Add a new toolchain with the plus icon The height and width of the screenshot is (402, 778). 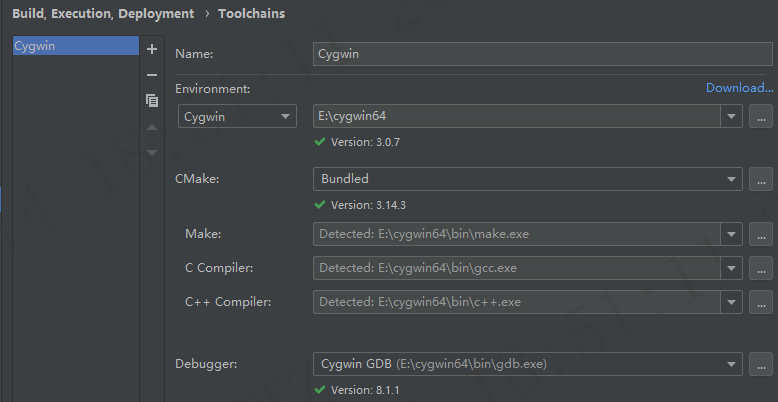tap(152, 49)
